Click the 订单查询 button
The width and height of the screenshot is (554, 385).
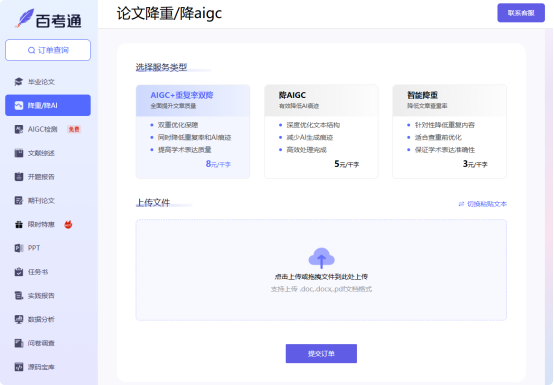48,50
